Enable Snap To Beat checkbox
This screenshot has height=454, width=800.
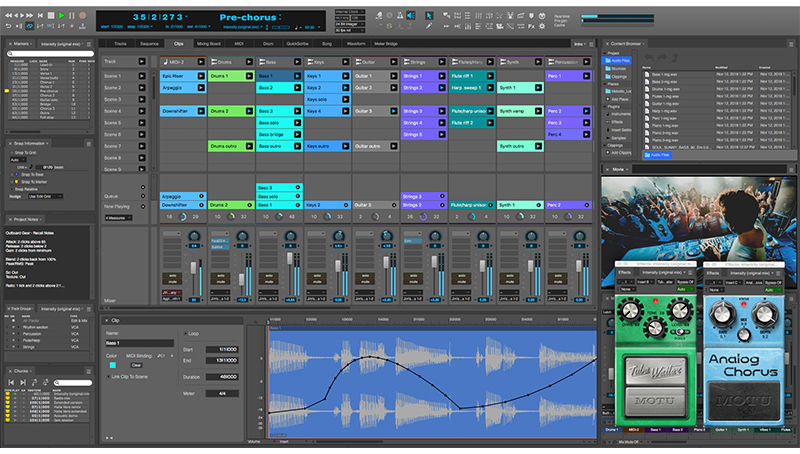(x=11, y=174)
